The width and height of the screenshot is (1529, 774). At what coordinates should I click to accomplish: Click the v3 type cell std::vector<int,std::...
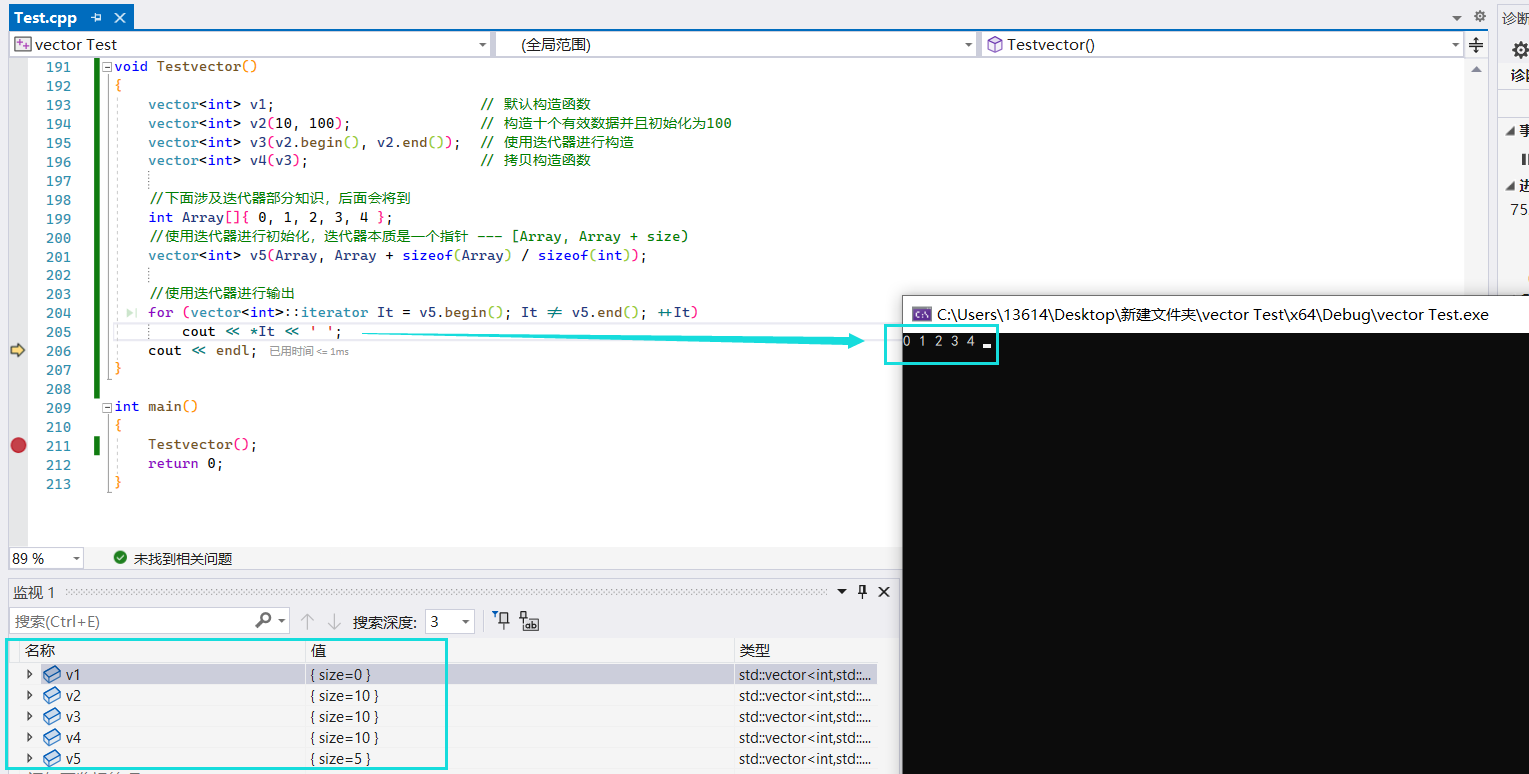(x=805, y=717)
